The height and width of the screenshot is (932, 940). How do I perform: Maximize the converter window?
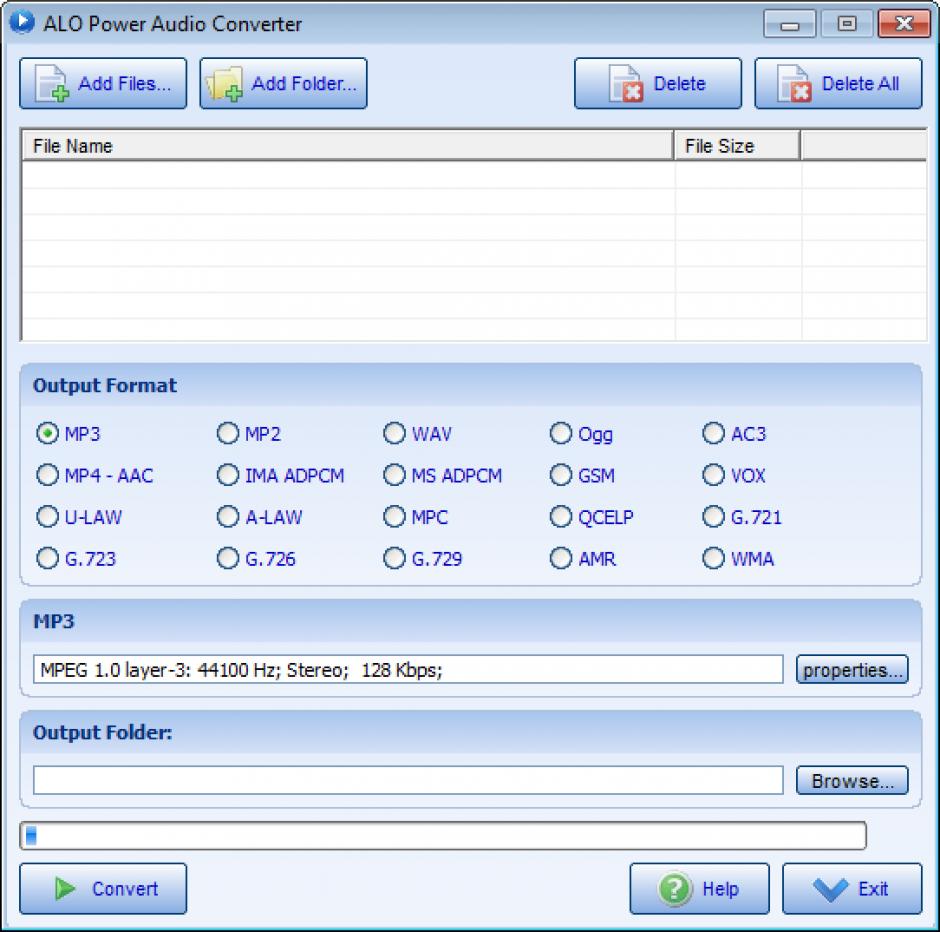tap(846, 24)
